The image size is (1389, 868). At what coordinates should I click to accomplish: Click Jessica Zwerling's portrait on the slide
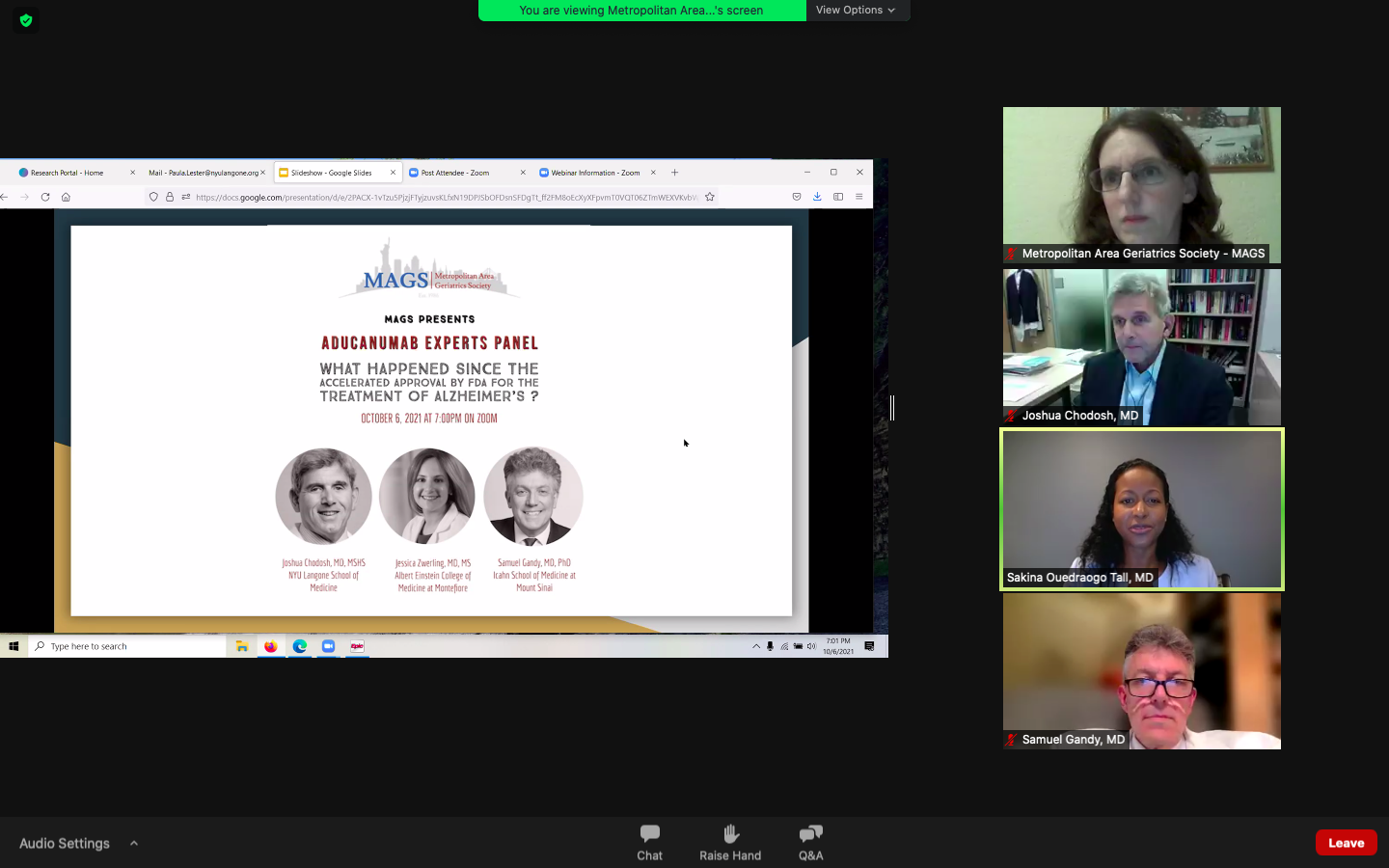click(x=427, y=496)
